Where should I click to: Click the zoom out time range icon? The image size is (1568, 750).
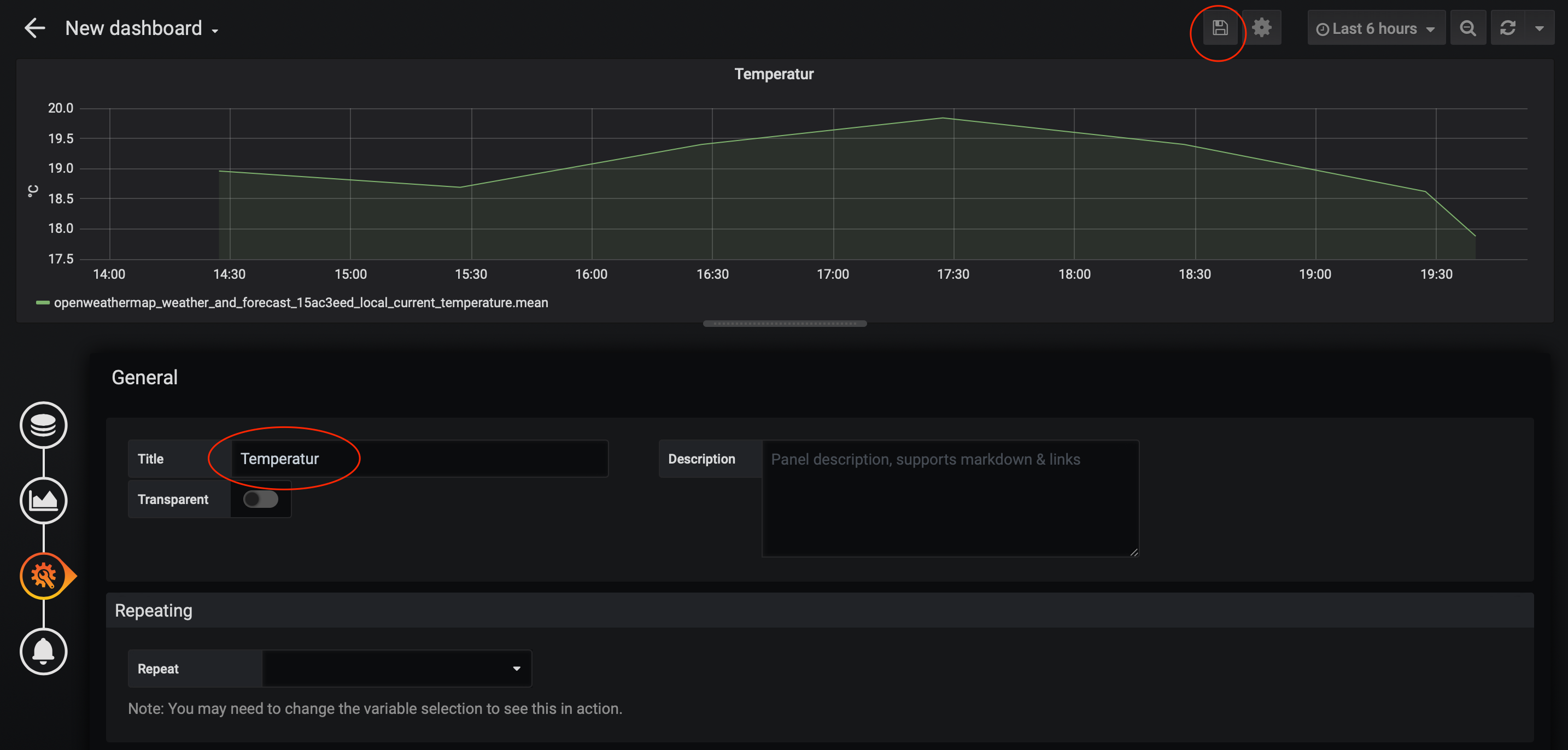(x=1467, y=28)
